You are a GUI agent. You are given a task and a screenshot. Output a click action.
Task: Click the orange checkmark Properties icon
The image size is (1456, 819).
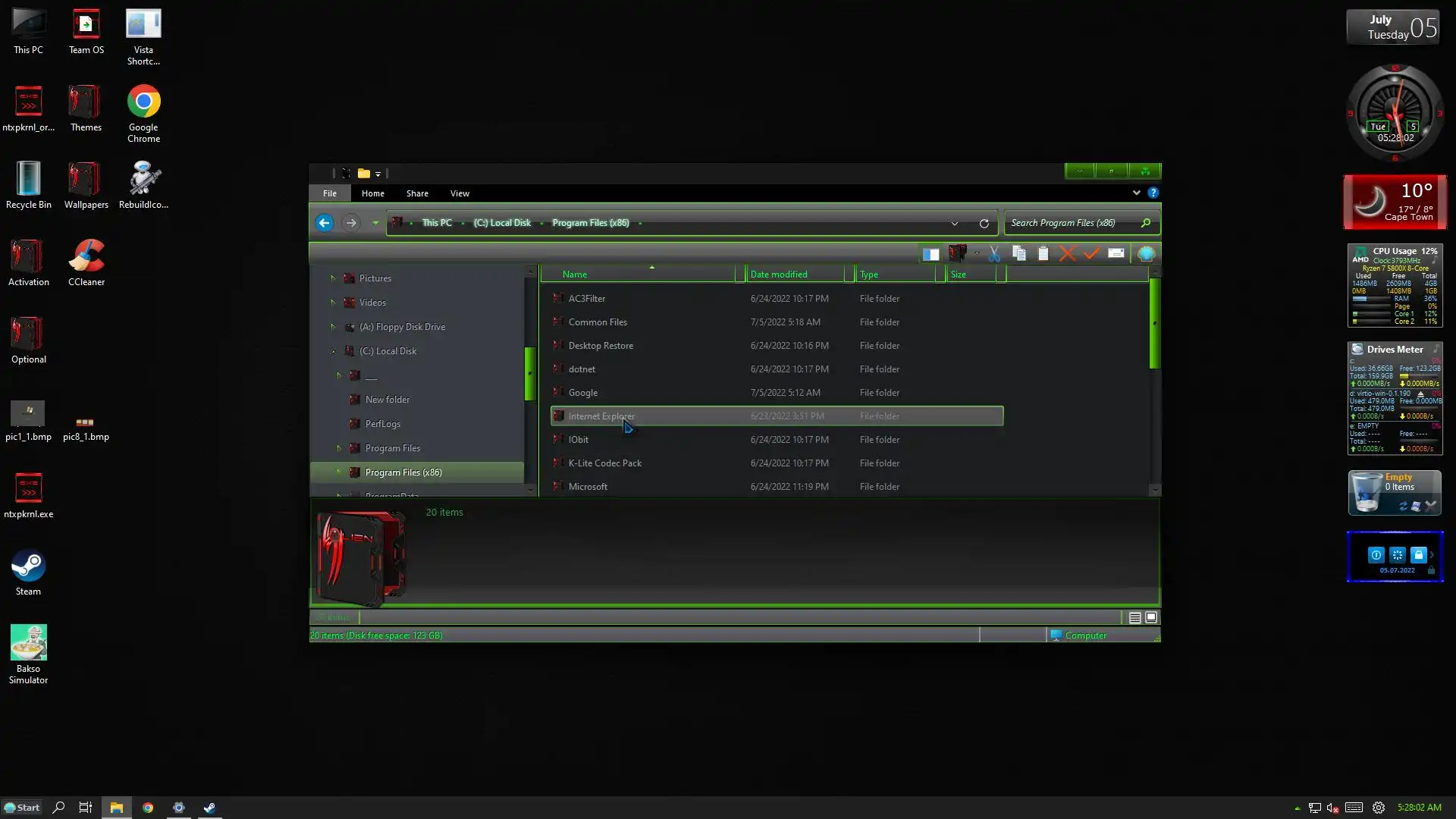pyautogui.click(x=1091, y=254)
